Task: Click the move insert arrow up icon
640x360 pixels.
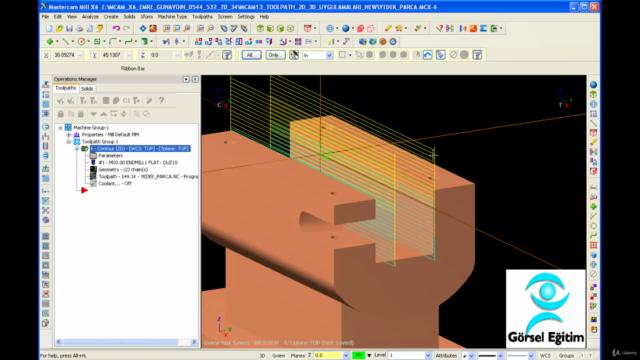Action: click(x=104, y=114)
